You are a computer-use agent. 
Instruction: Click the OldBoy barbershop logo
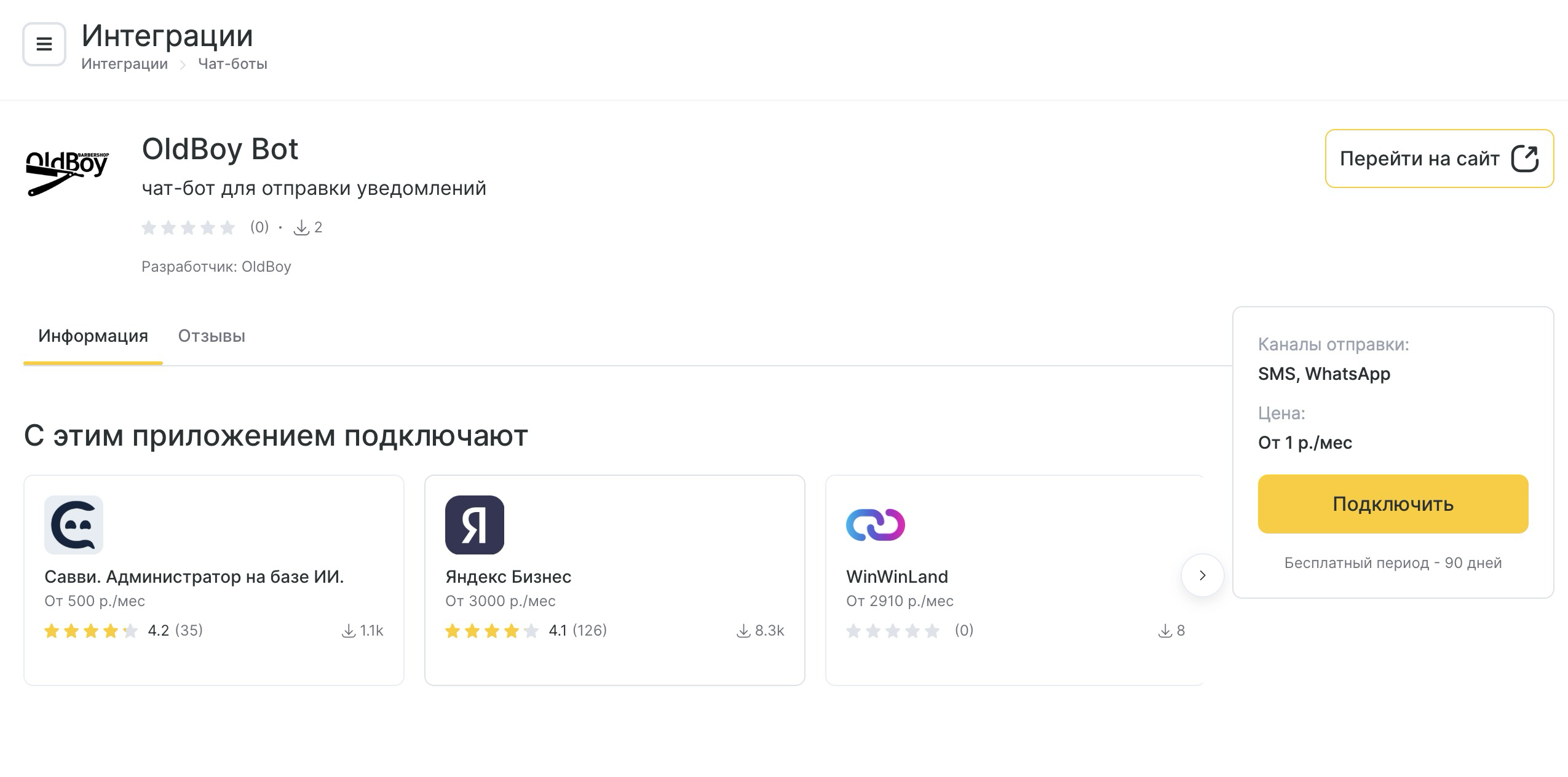pyautogui.click(x=68, y=173)
